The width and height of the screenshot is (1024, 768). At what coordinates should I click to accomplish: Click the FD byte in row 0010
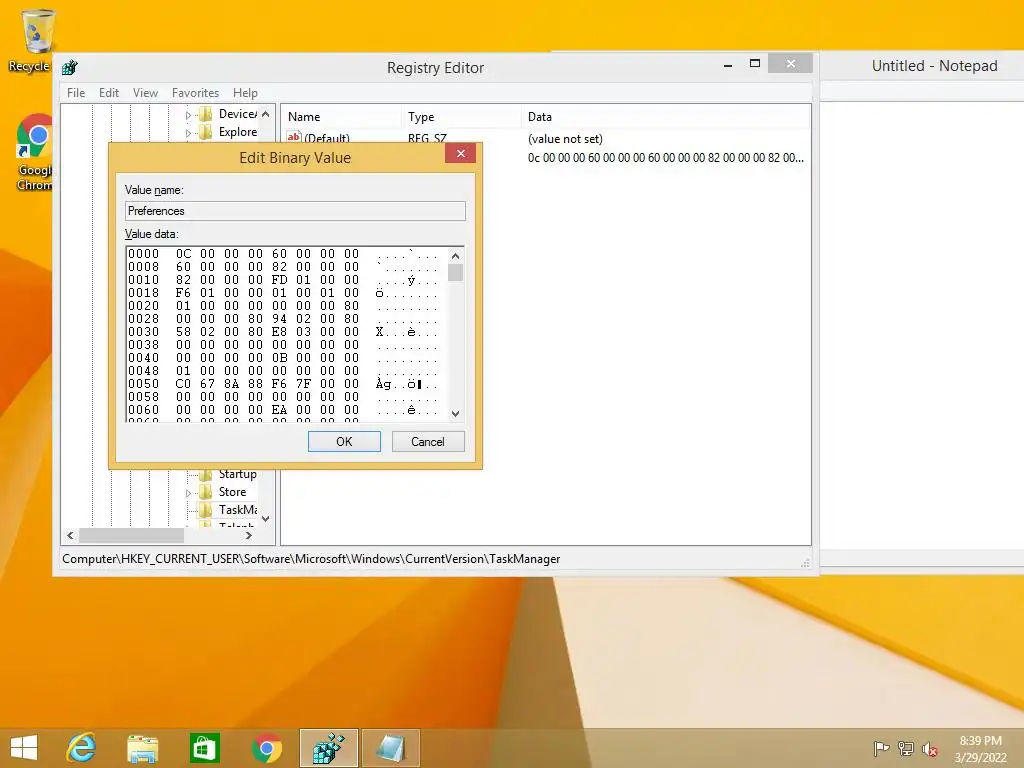[x=280, y=280]
